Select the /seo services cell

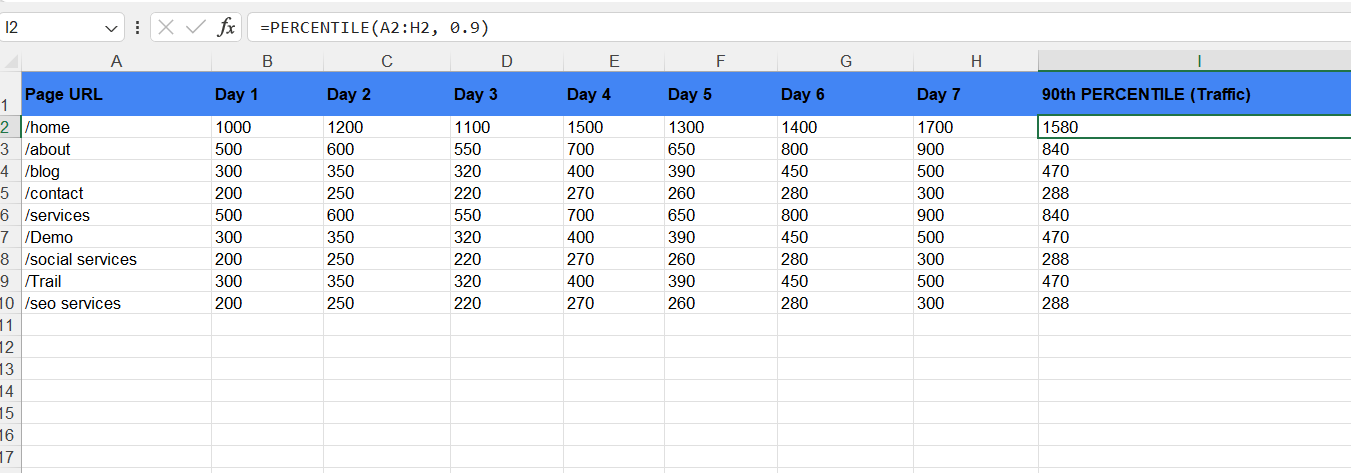coord(116,303)
